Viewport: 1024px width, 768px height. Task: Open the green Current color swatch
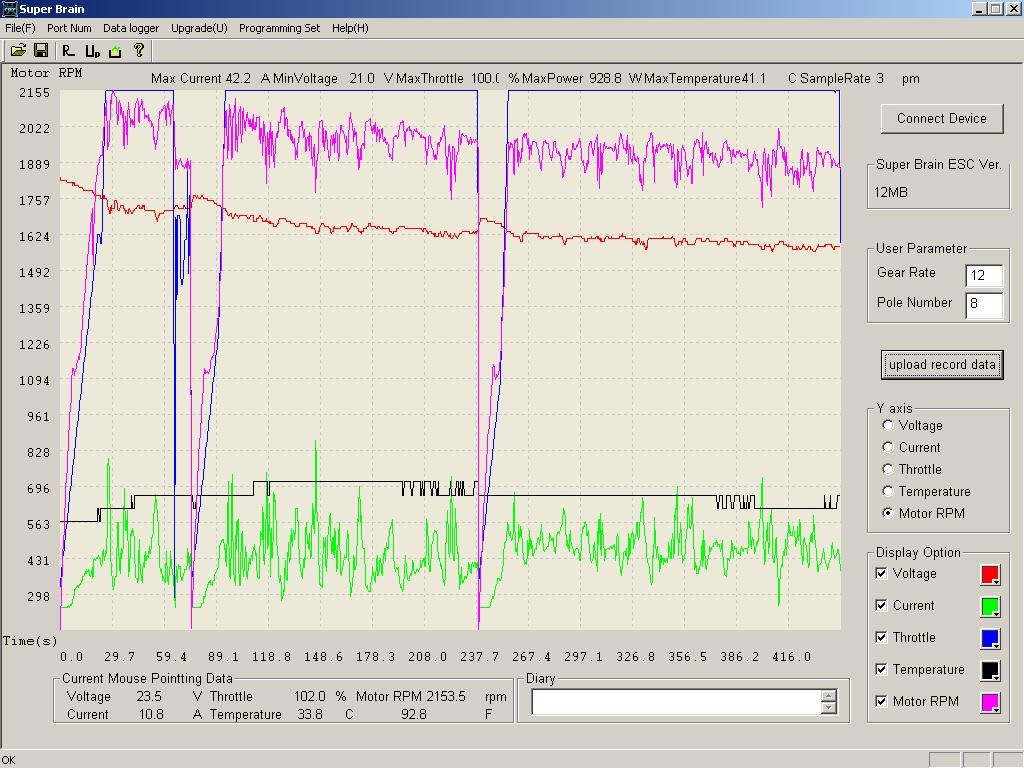click(x=990, y=606)
